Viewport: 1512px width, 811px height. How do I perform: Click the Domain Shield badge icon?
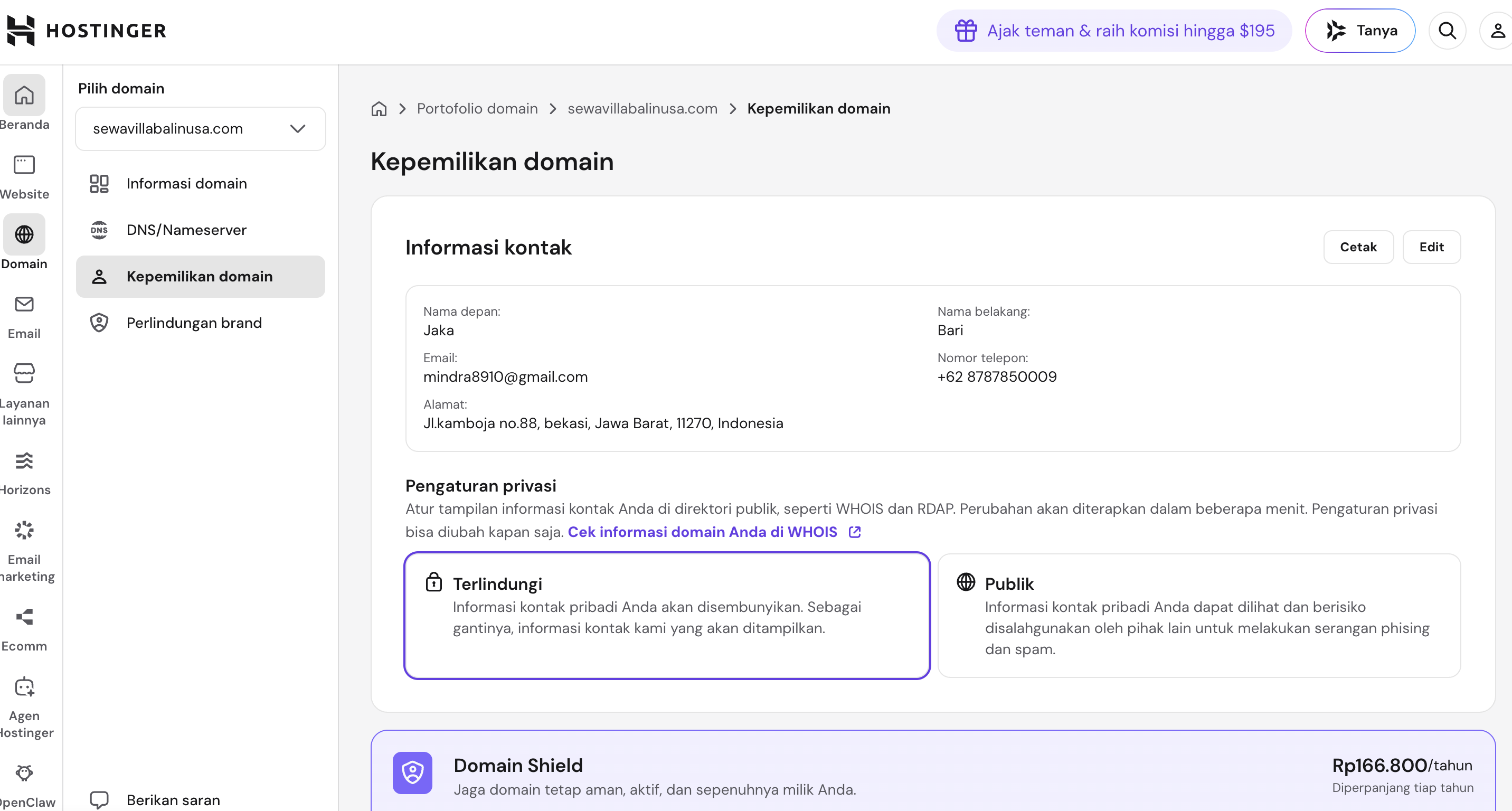[413, 773]
